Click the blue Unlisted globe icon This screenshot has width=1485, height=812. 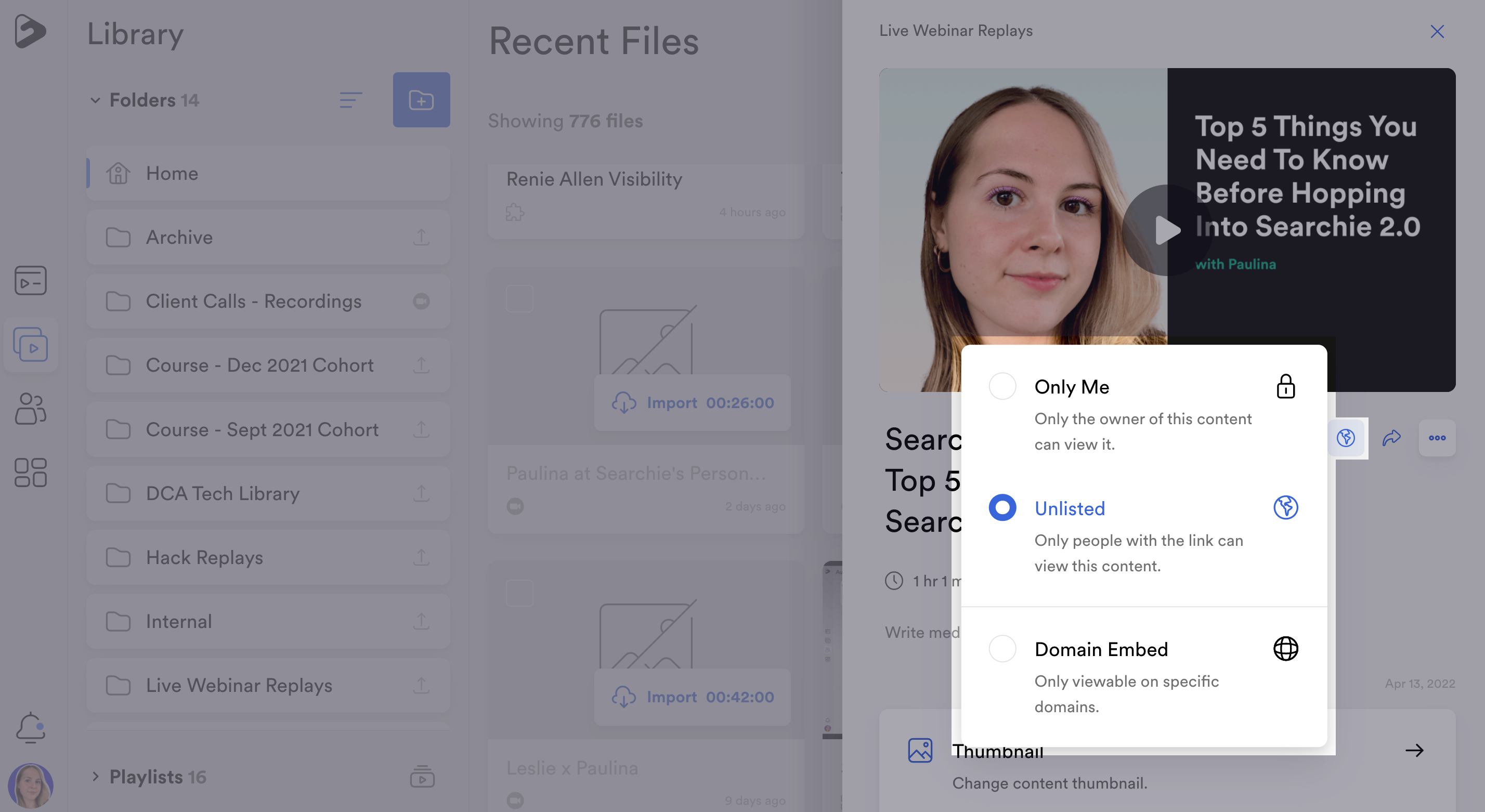(1285, 507)
